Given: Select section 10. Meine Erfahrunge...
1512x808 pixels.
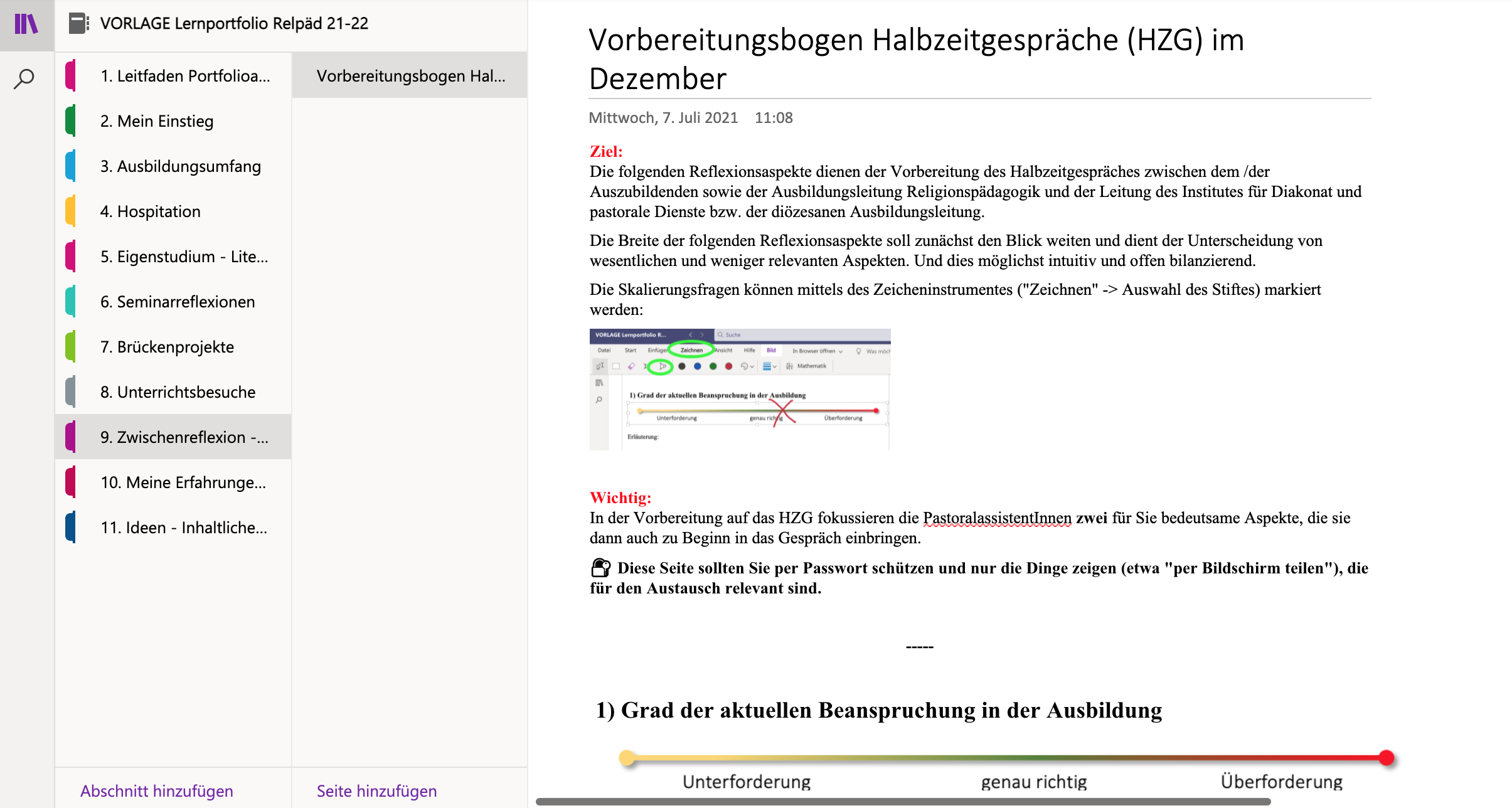Looking at the screenshot, I should tap(183, 482).
